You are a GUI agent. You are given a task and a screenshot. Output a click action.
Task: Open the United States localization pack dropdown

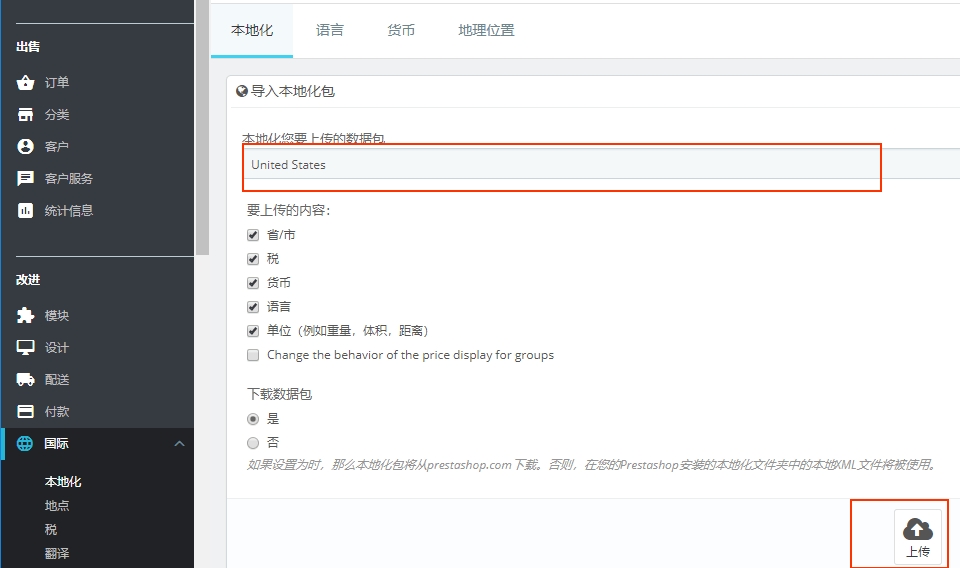[600, 165]
